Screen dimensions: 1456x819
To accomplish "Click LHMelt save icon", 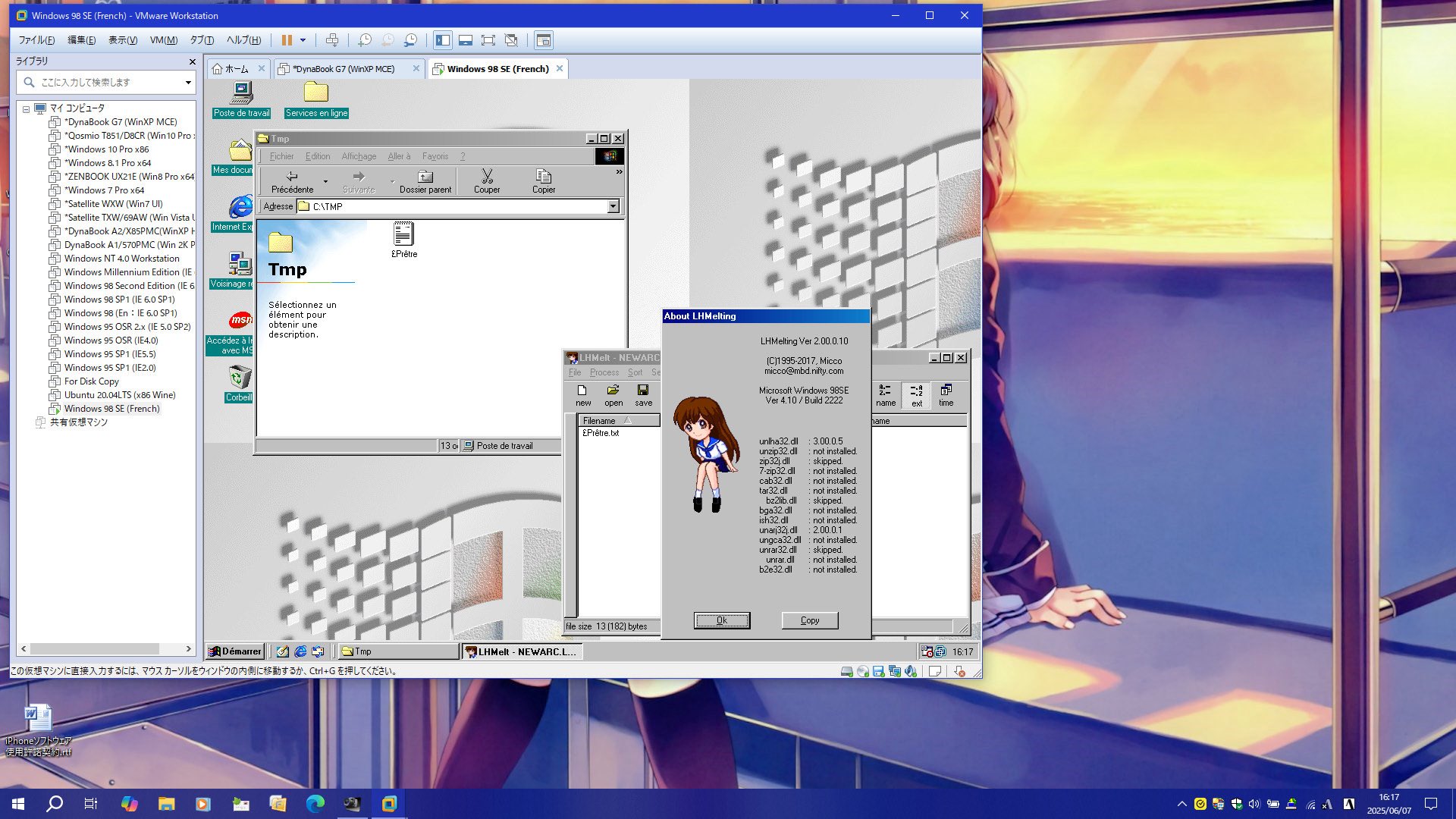I will tap(643, 394).
